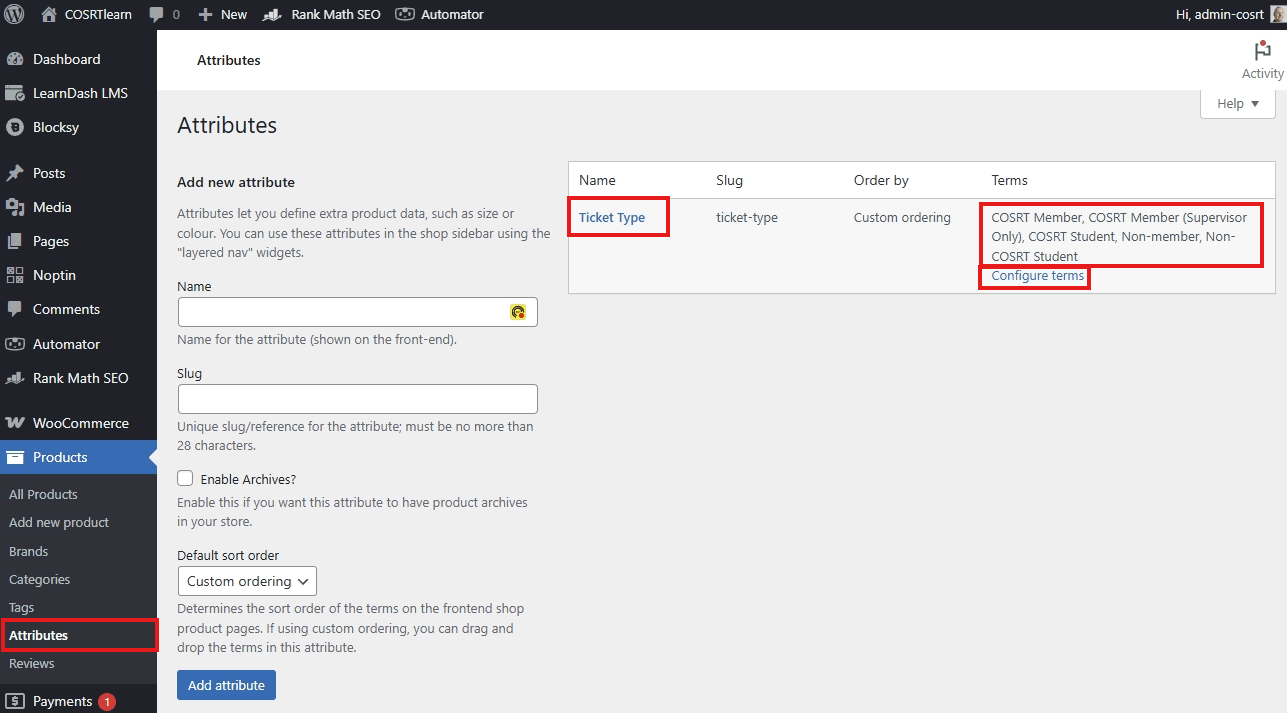Click the Custom ordering table cell

(902, 217)
